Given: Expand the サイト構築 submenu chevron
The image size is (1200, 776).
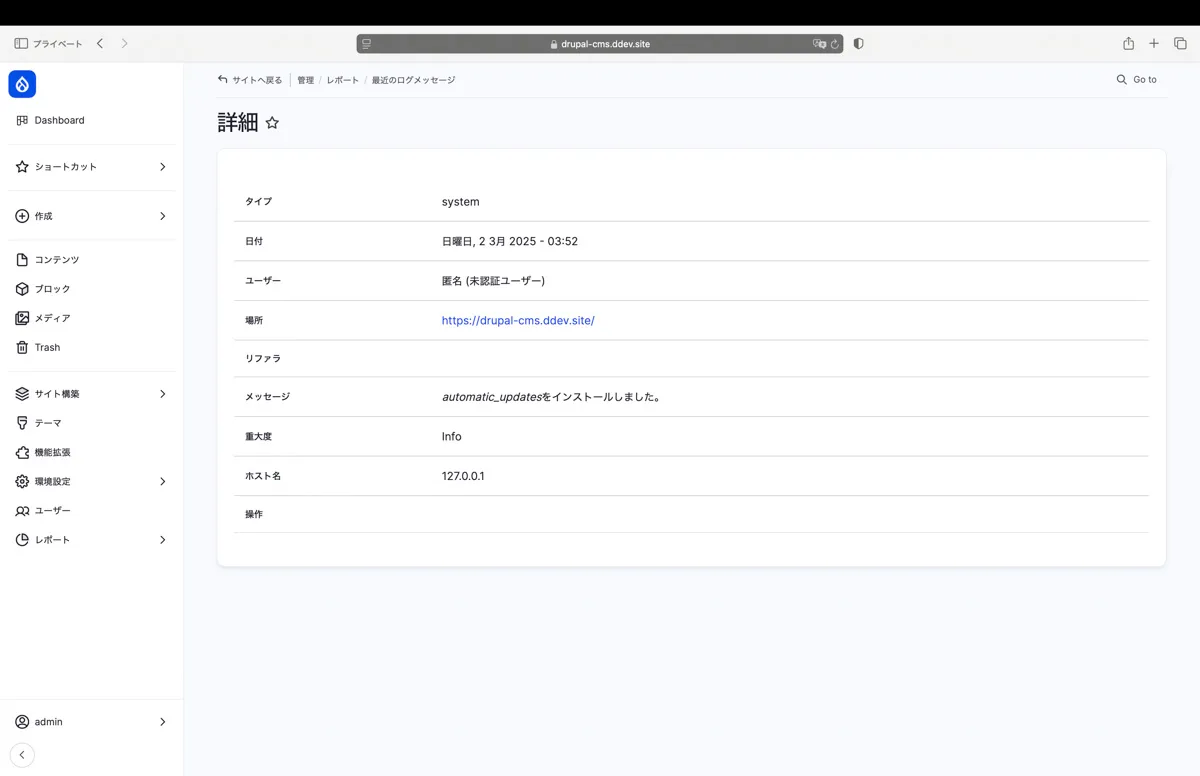Looking at the screenshot, I should click(163, 394).
